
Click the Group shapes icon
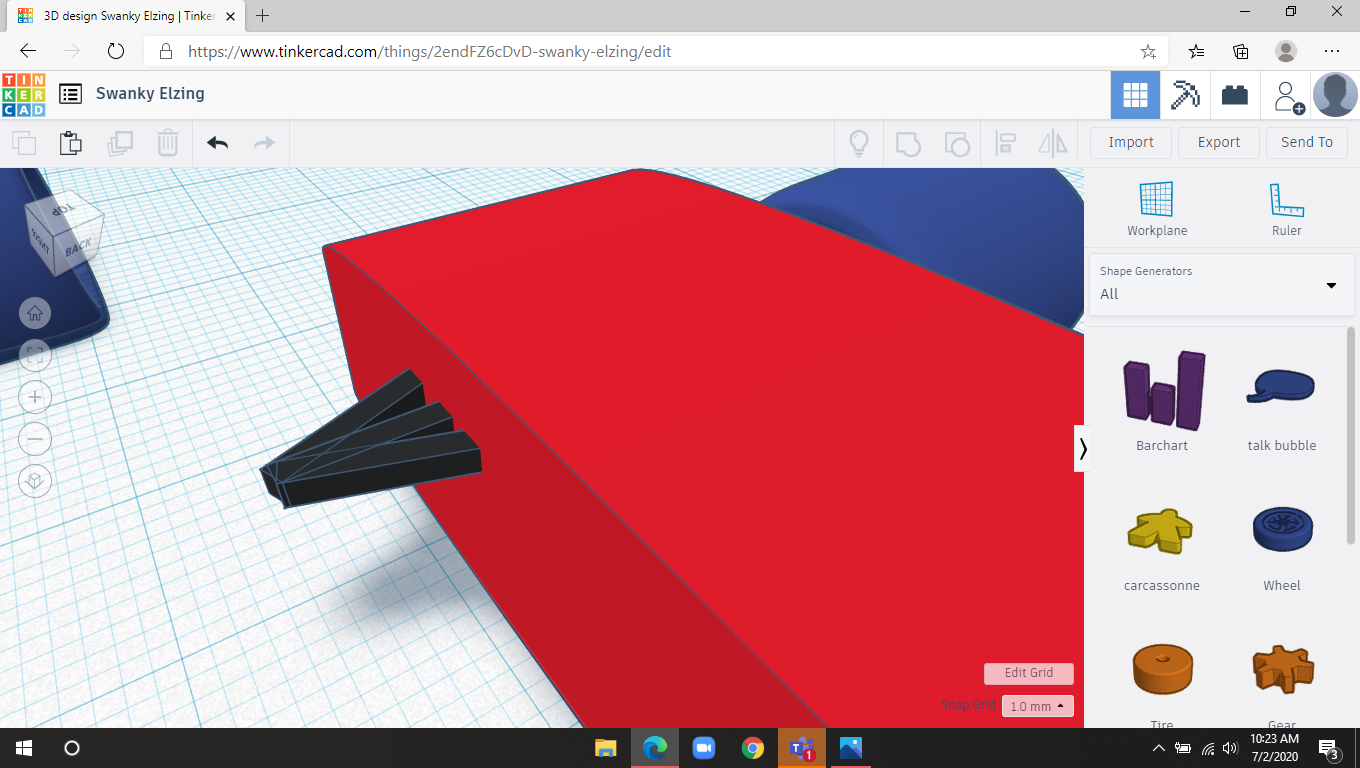coord(908,143)
